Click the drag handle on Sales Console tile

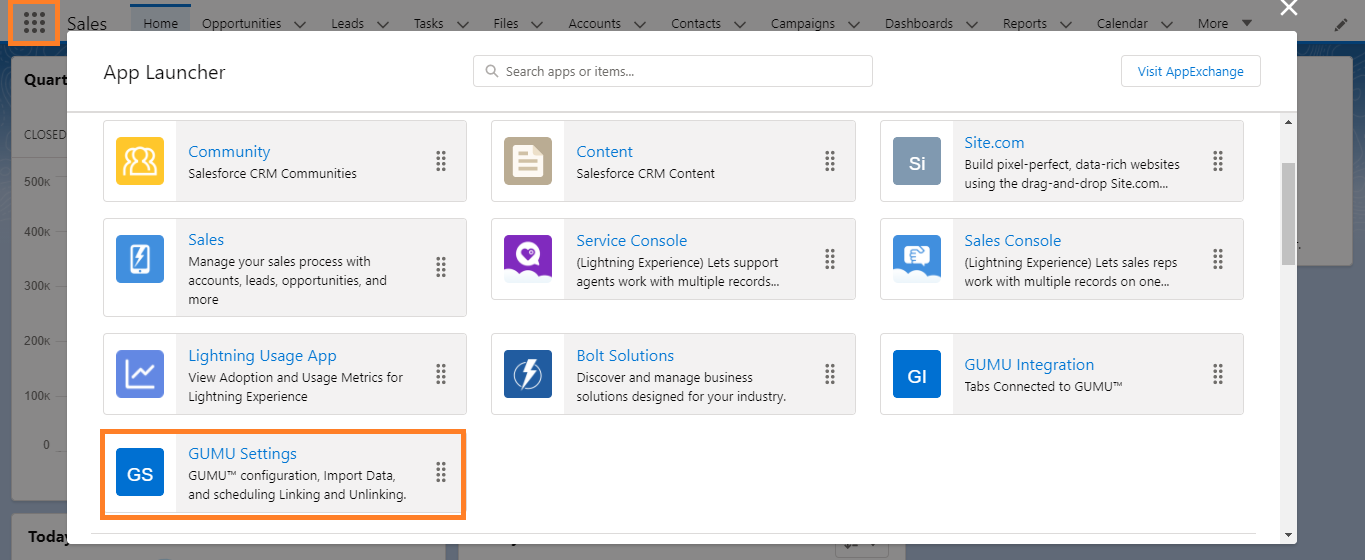[x=1218, y=259]
